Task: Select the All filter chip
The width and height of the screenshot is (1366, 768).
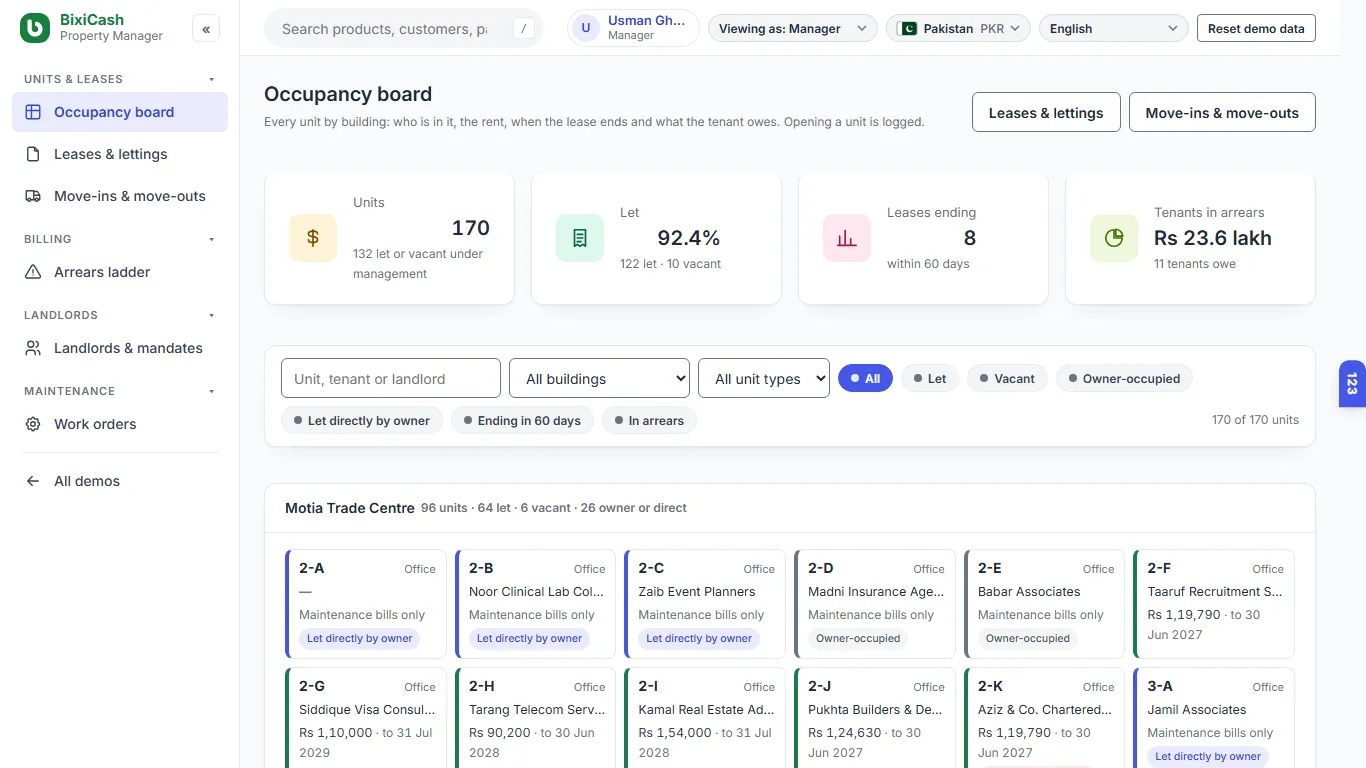Action: click(865, 378)
